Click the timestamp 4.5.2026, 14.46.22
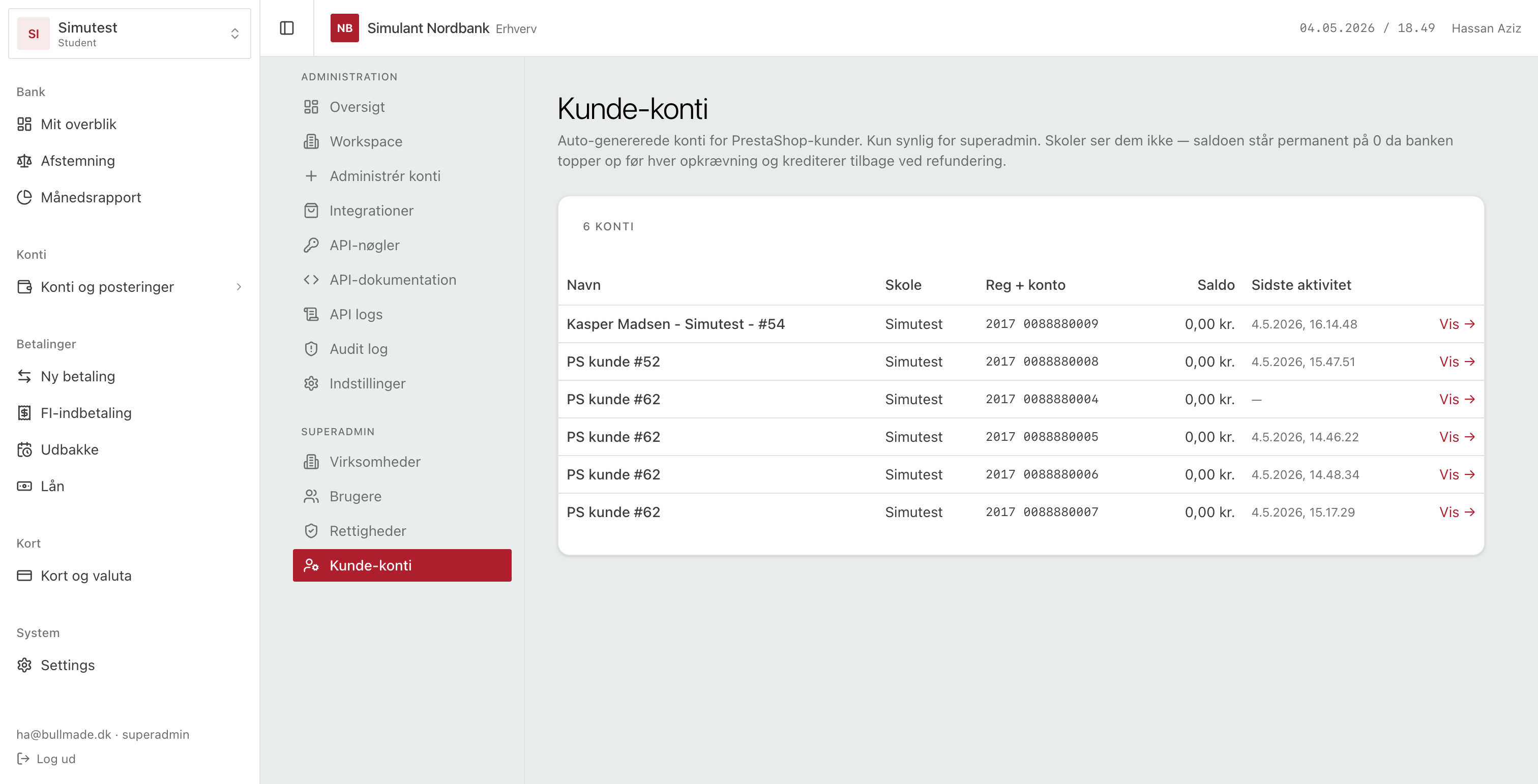 point(1305,437)
